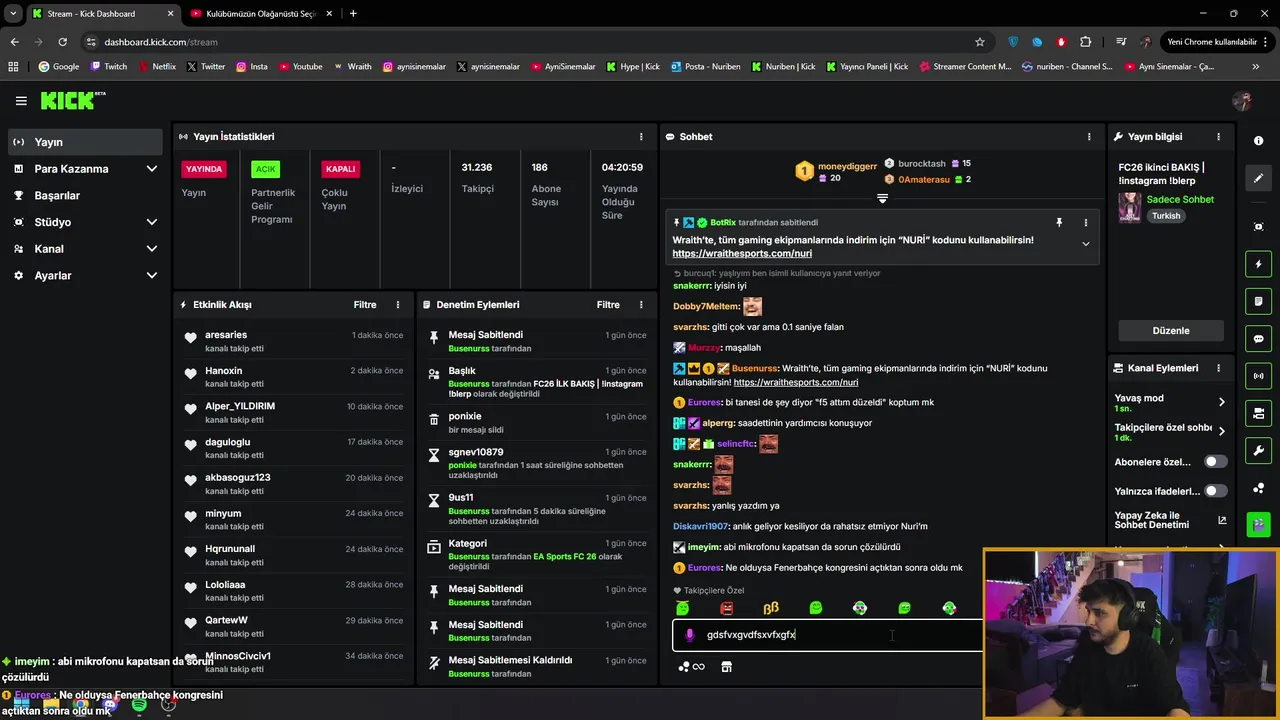Open the Twitch bookmark

[109, 67]
